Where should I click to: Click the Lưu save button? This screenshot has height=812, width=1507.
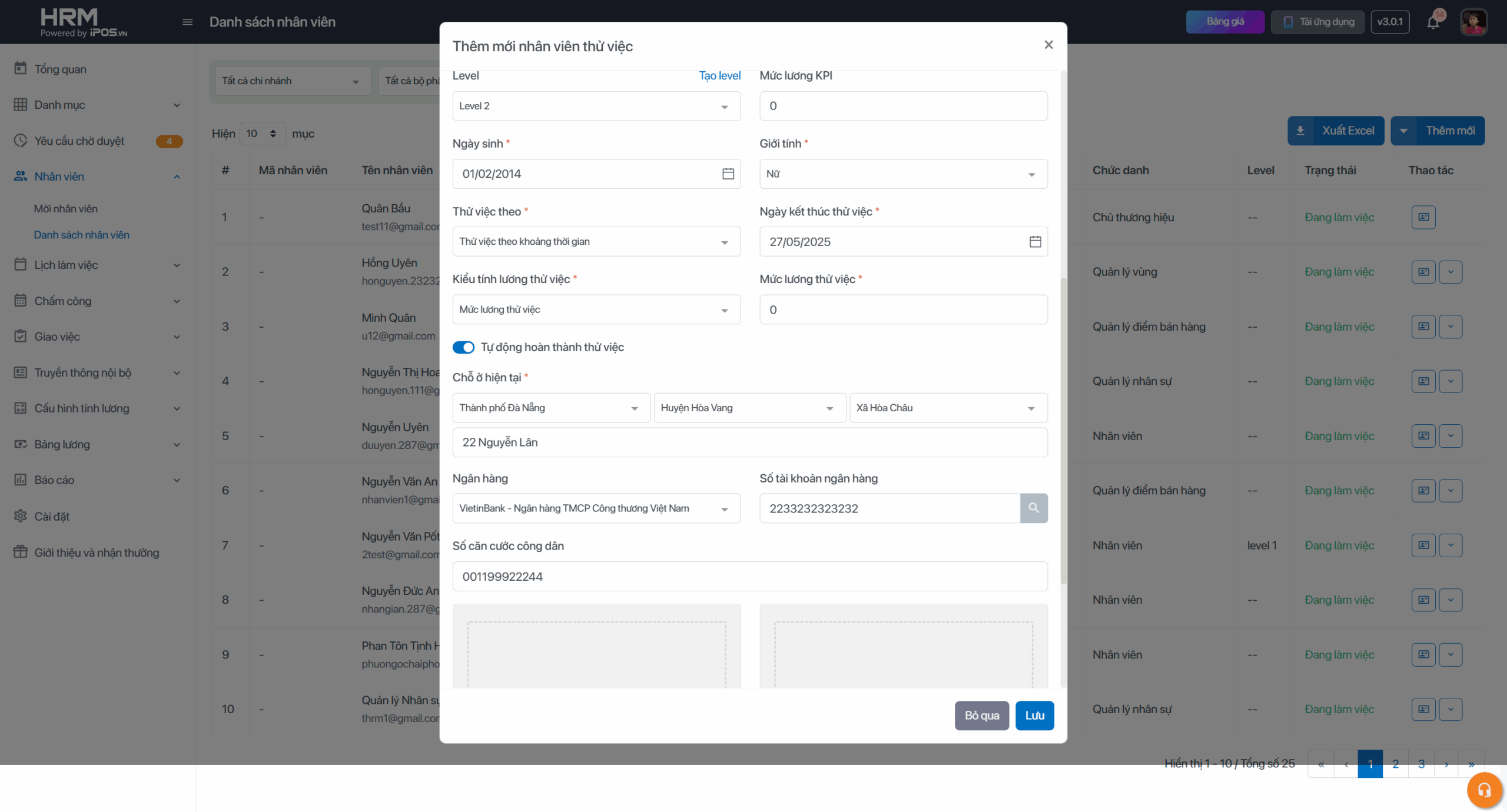[1034, 716]
